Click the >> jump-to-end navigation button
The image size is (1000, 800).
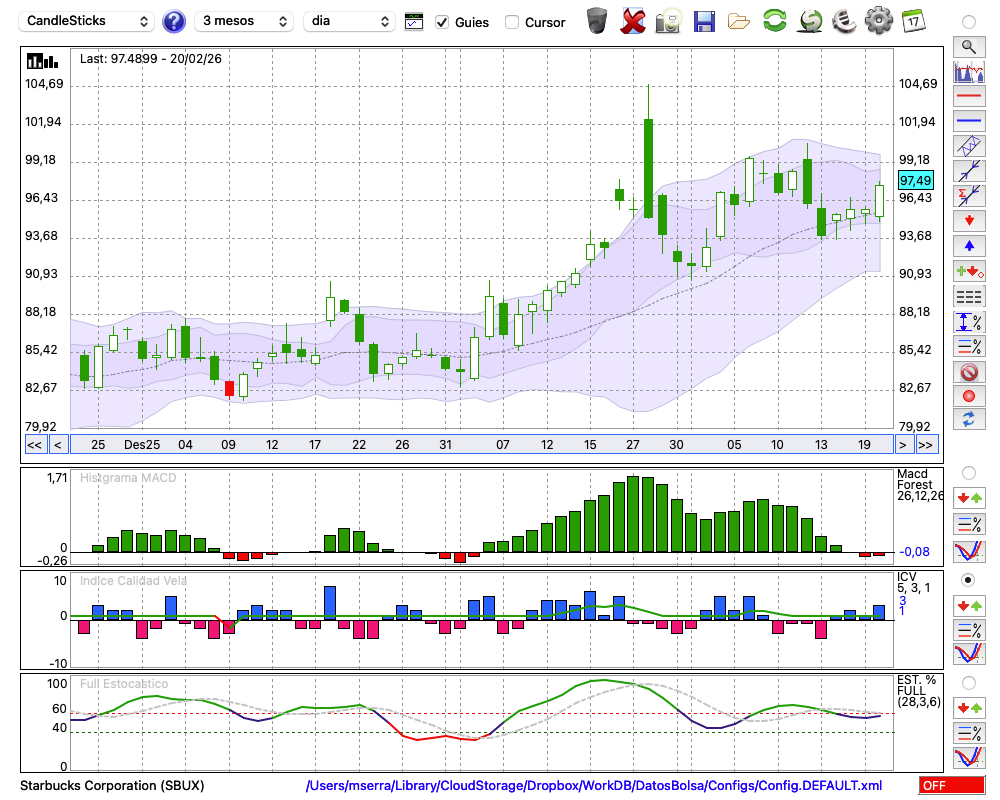[x=926, y=444]
